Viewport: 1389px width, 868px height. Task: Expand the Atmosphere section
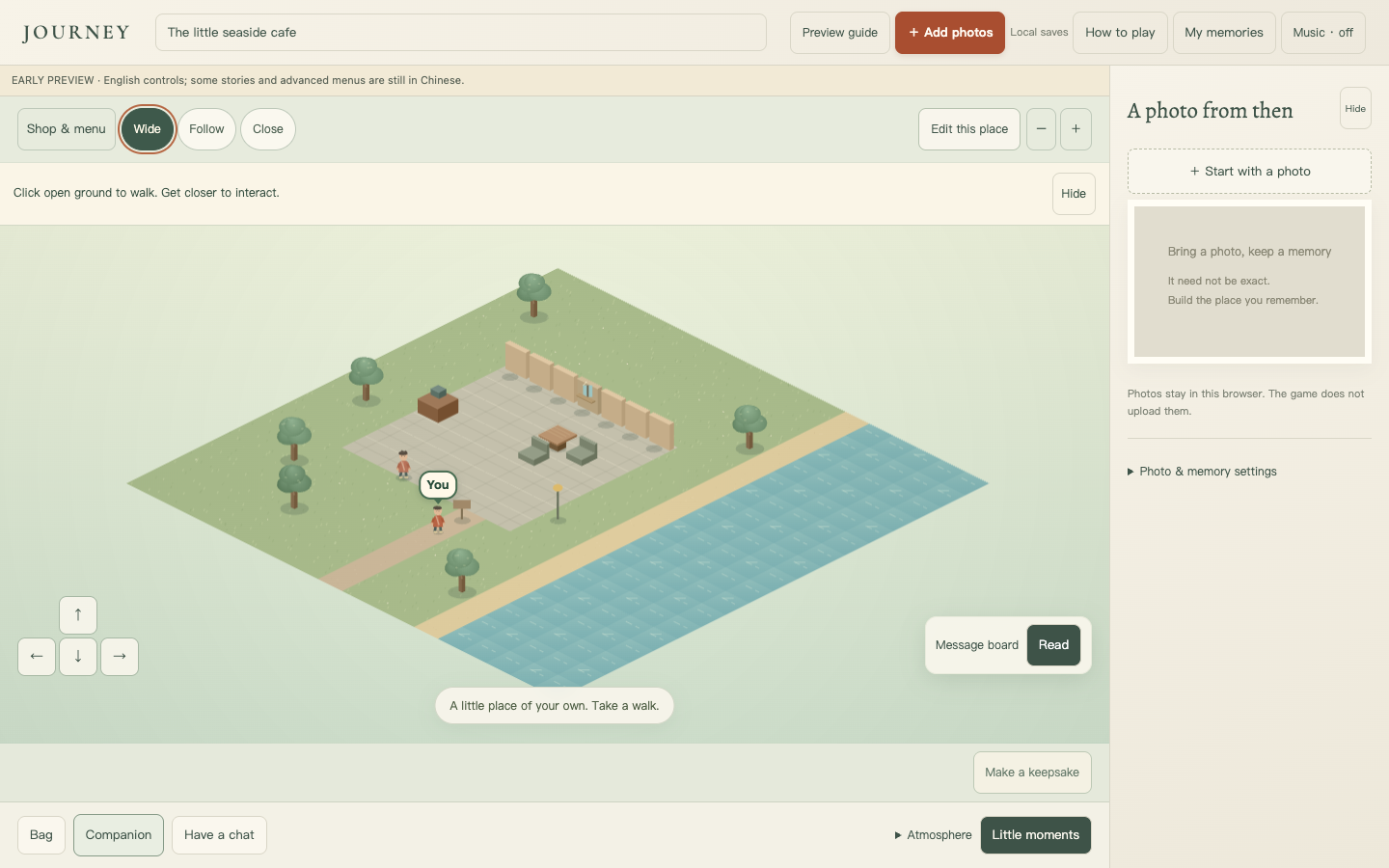933,835
